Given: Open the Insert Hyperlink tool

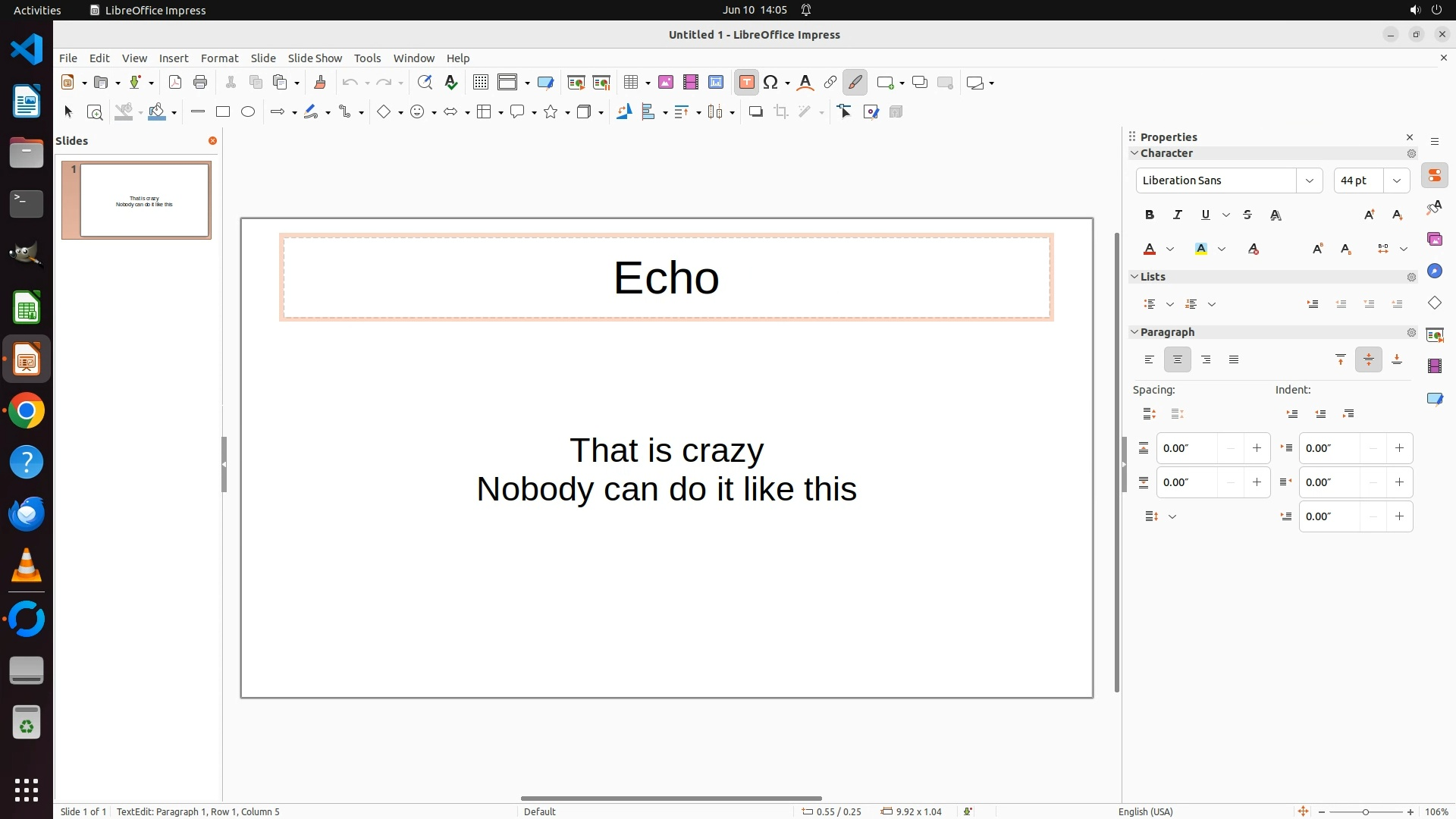Looking at the screenshot, I should point(830,83).
